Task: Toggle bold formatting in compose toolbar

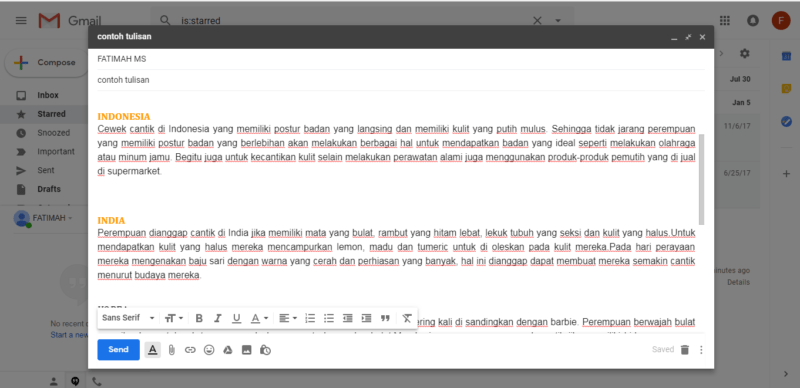Action: 199,318
